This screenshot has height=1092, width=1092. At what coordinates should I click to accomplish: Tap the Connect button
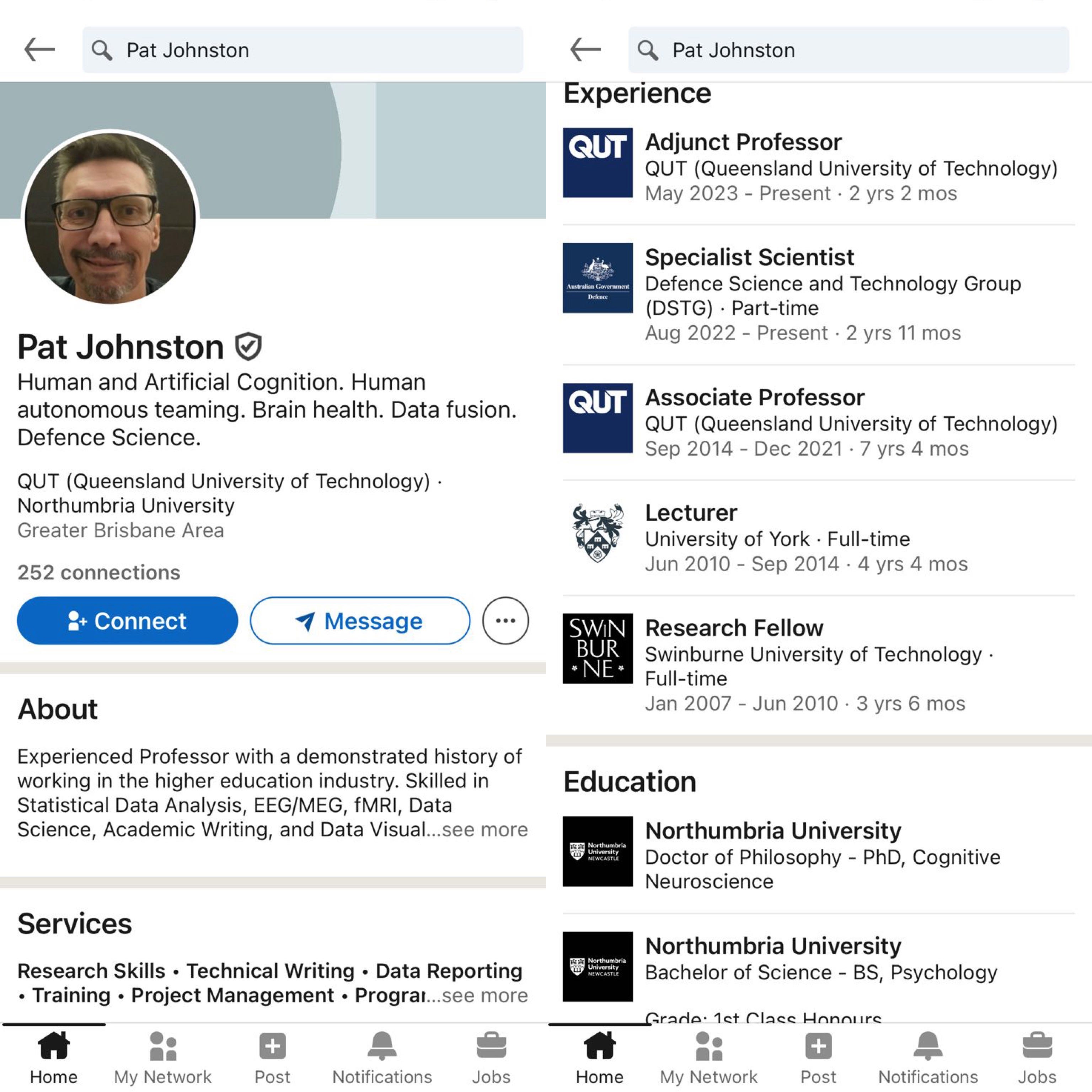pyautogui.click(x=127, y=621)
